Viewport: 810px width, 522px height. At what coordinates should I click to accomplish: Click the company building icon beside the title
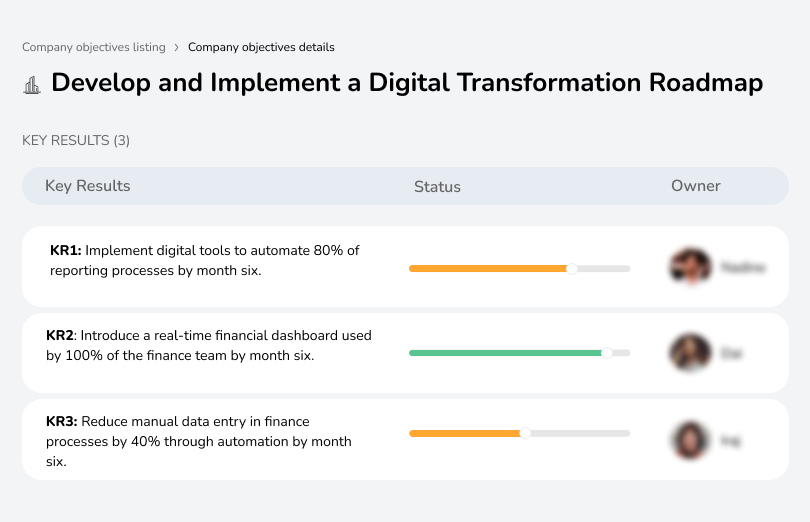pos(32,85)
